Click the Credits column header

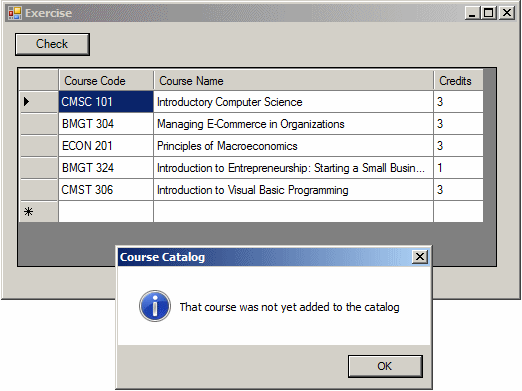(x=458, y=80)
